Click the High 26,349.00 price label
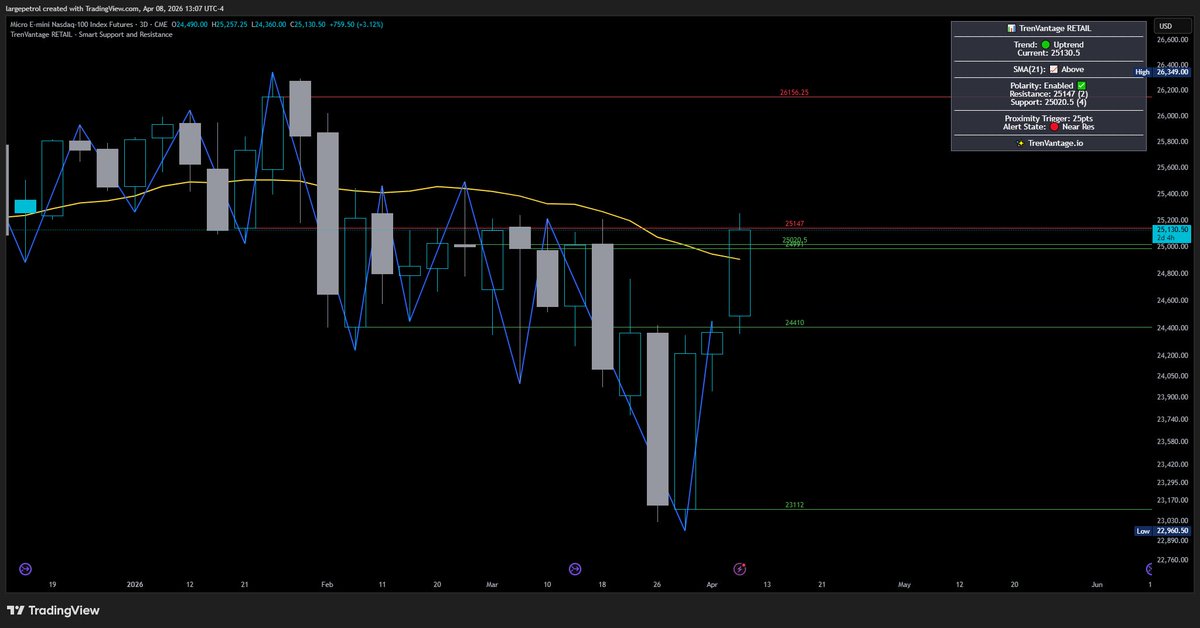The height and width of the screenshot is (628, 1200). coord(1161,72)
